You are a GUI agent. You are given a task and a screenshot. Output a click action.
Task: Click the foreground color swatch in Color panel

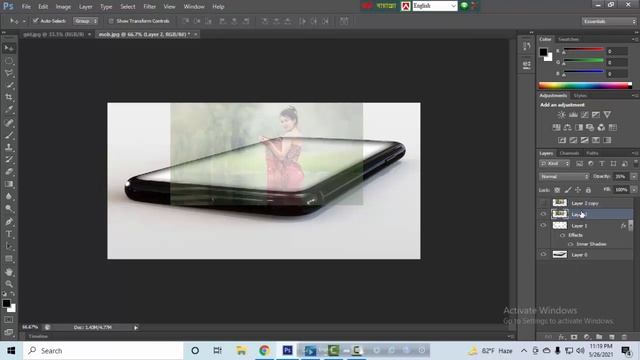(x=543, y=52)
